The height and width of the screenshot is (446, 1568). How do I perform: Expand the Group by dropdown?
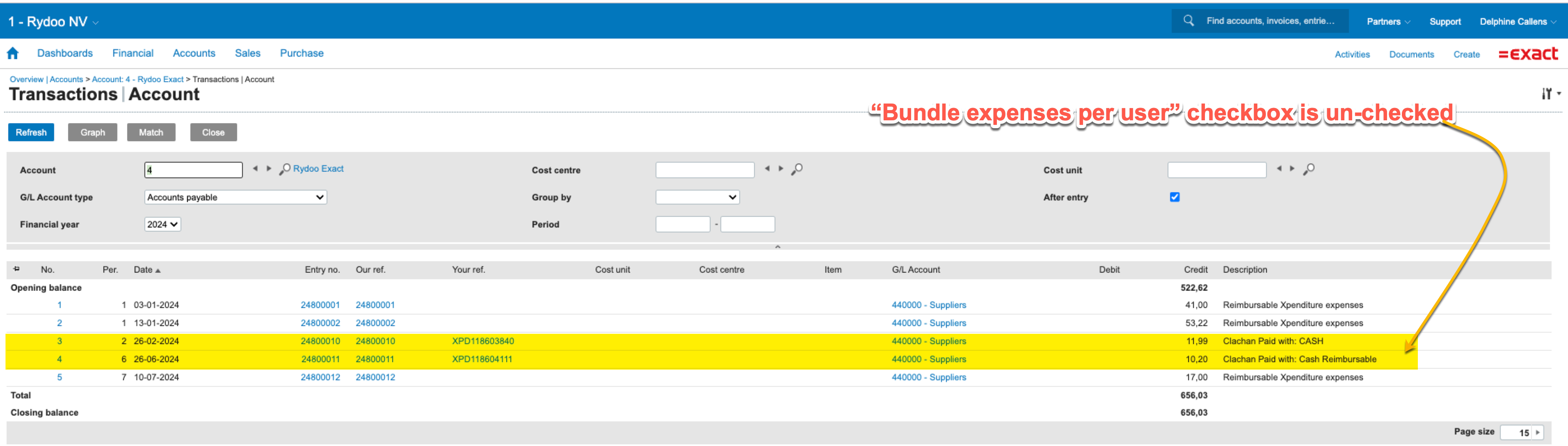pyautogui.click(x=697, y=197)
